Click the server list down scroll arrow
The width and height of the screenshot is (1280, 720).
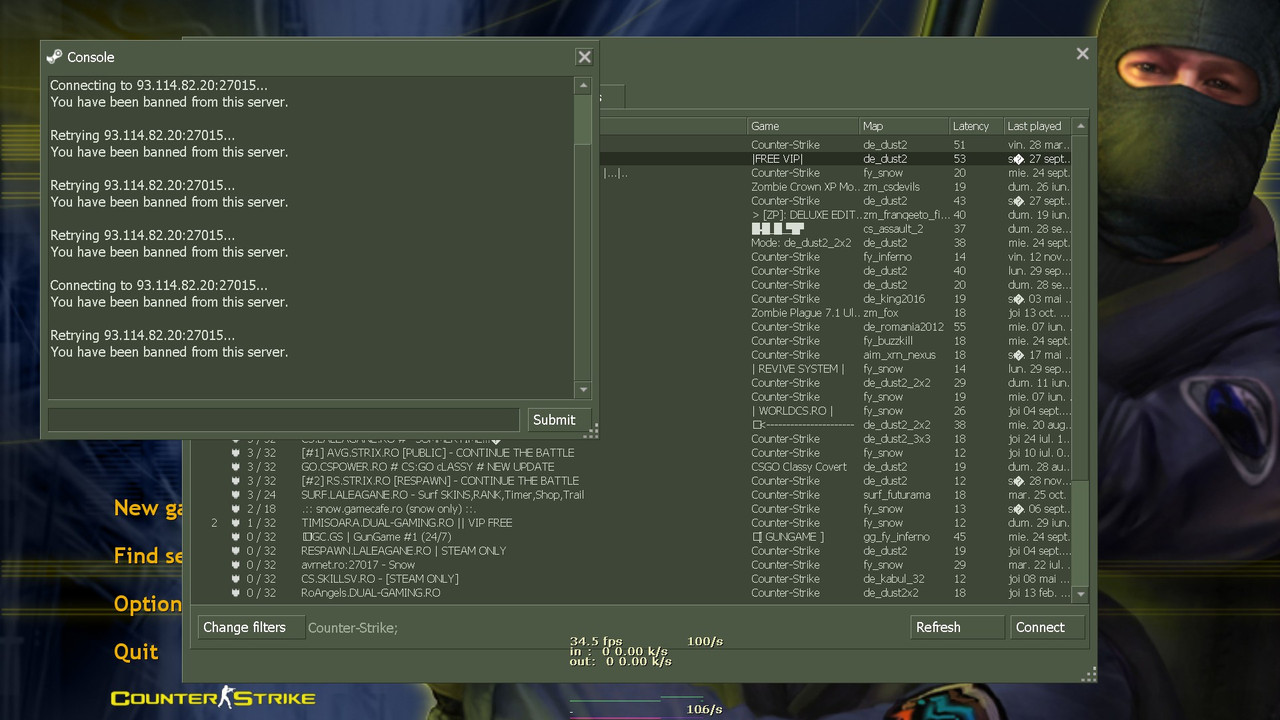click(x=1080, y=593)
